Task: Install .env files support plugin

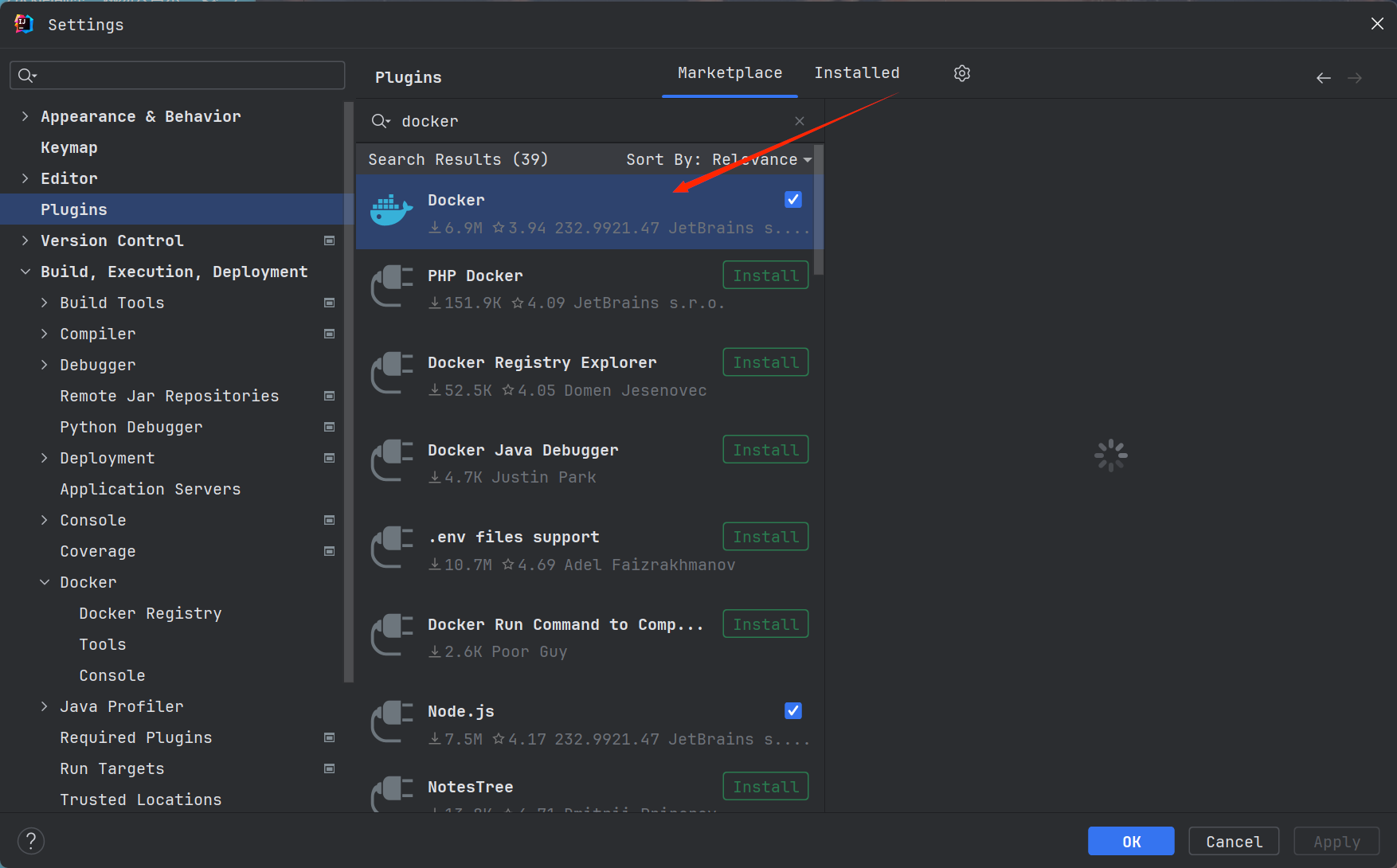Action: pyautogui.click(x=765, y=537)
